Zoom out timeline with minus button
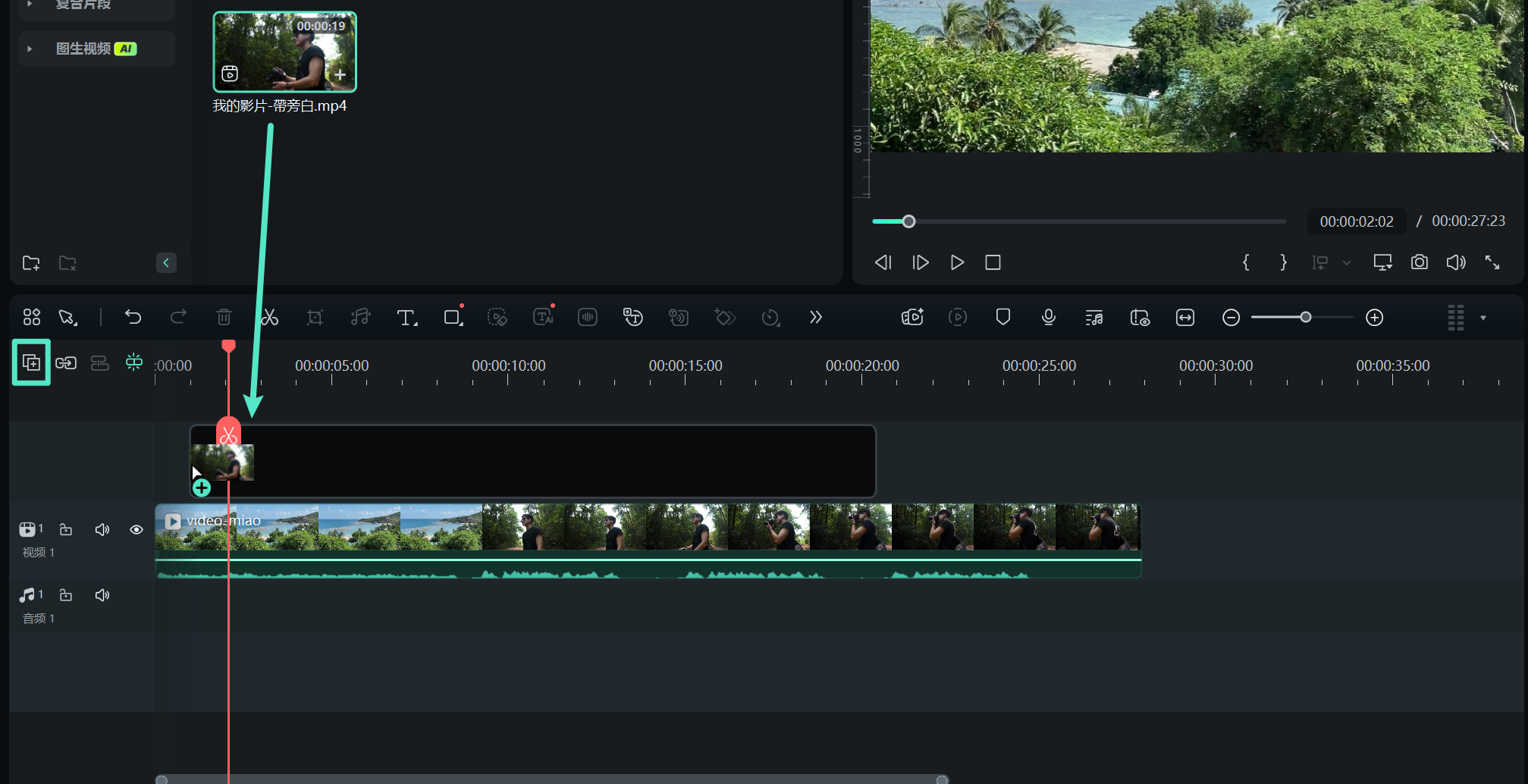The image size is (1528, 784). point(1231,318)
